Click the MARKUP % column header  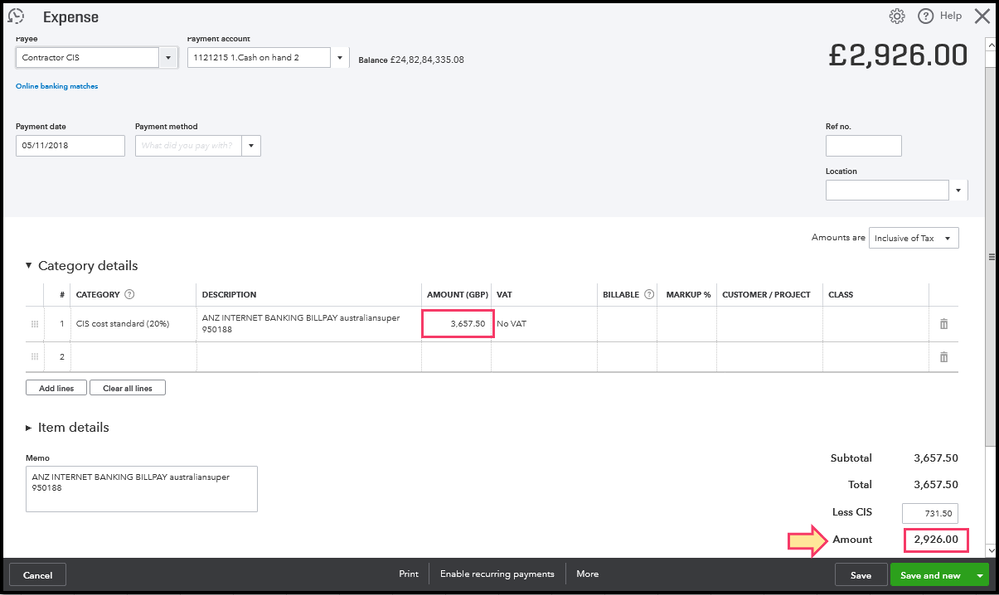click(x=688, y=294)
